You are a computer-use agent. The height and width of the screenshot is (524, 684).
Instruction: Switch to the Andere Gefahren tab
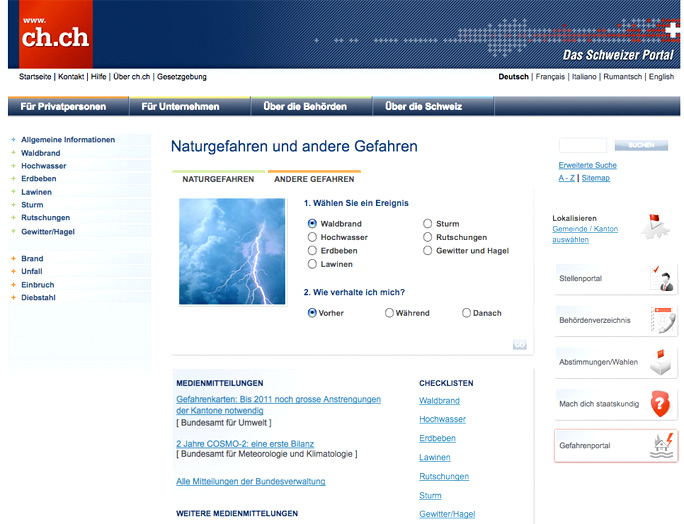pos(314,179)
